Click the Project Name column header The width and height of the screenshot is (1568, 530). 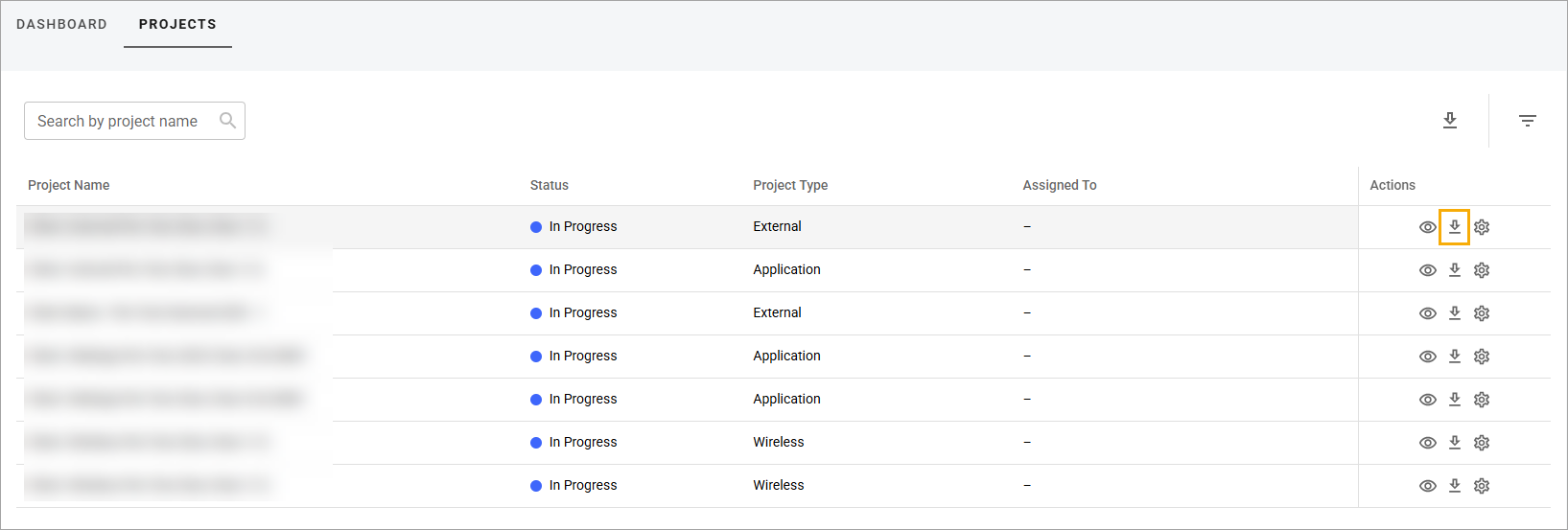tap(68, 185)
